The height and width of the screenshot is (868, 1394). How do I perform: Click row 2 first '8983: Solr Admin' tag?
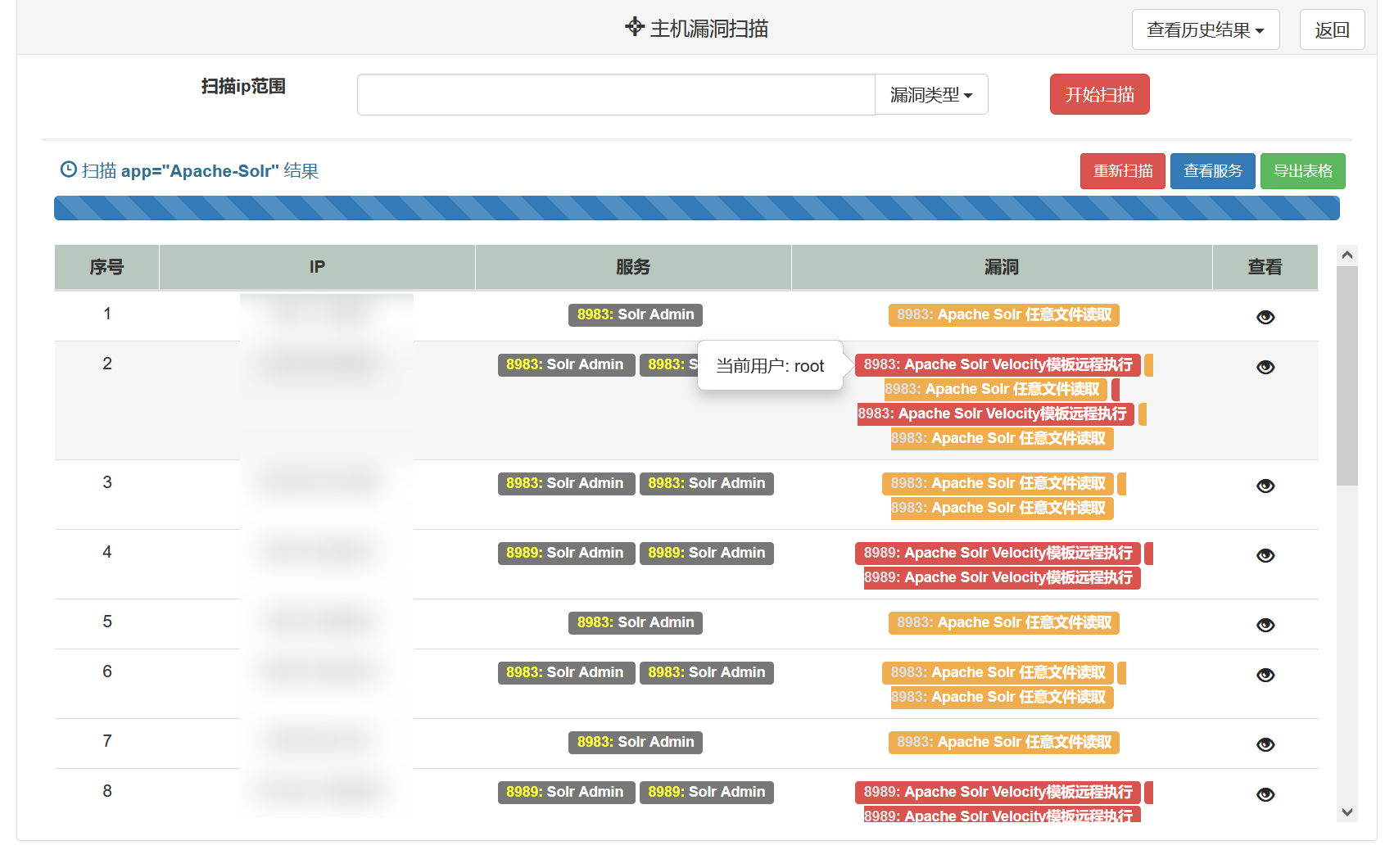(x=565, y=364)
